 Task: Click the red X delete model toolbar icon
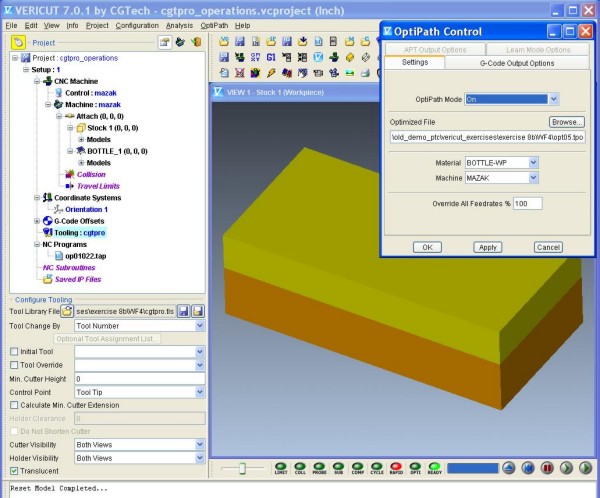(x=240, y=73)
